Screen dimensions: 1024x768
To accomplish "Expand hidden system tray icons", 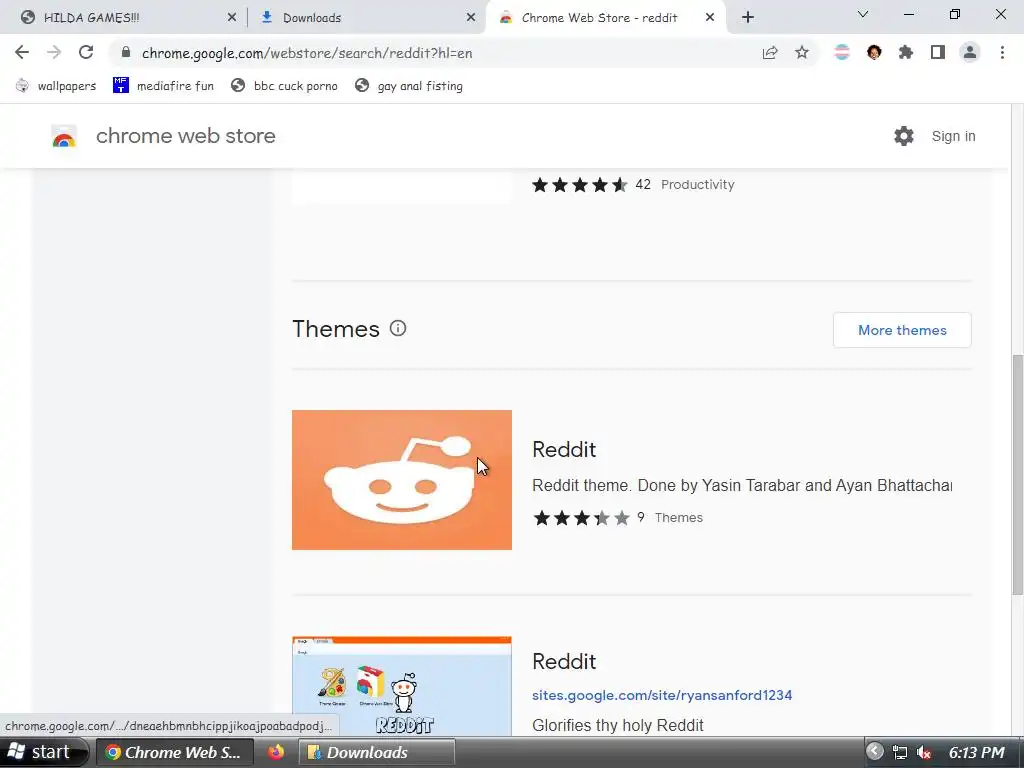I will pos(874,752).
